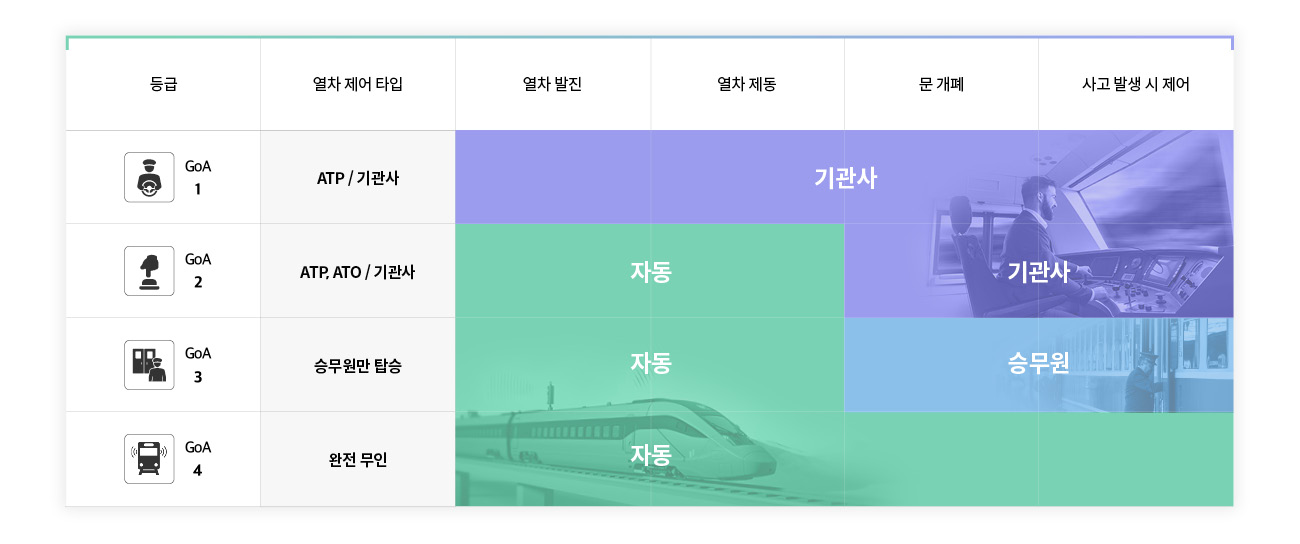This screenshot has height=544, width=1300.
Task: Click the ATP / 기관사 cell
Action: coord(358,178)
